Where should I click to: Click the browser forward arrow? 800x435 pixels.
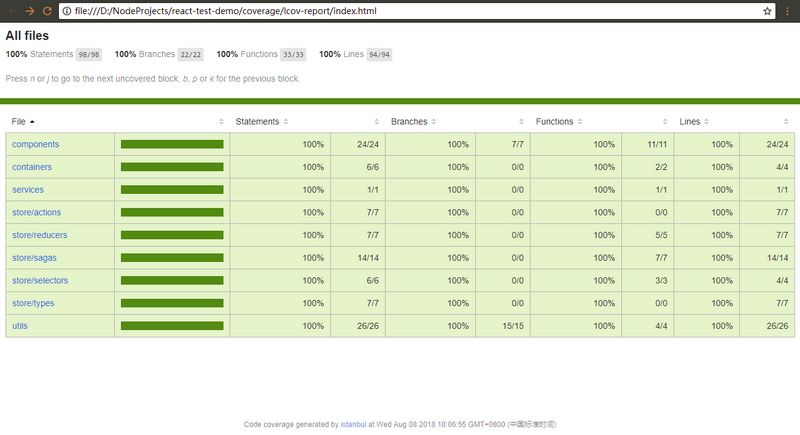pos(30,11)
